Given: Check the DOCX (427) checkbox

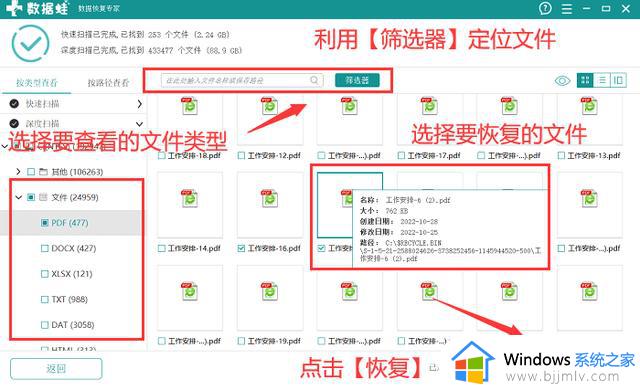Looking at the screenshot, I should (45, 248).
